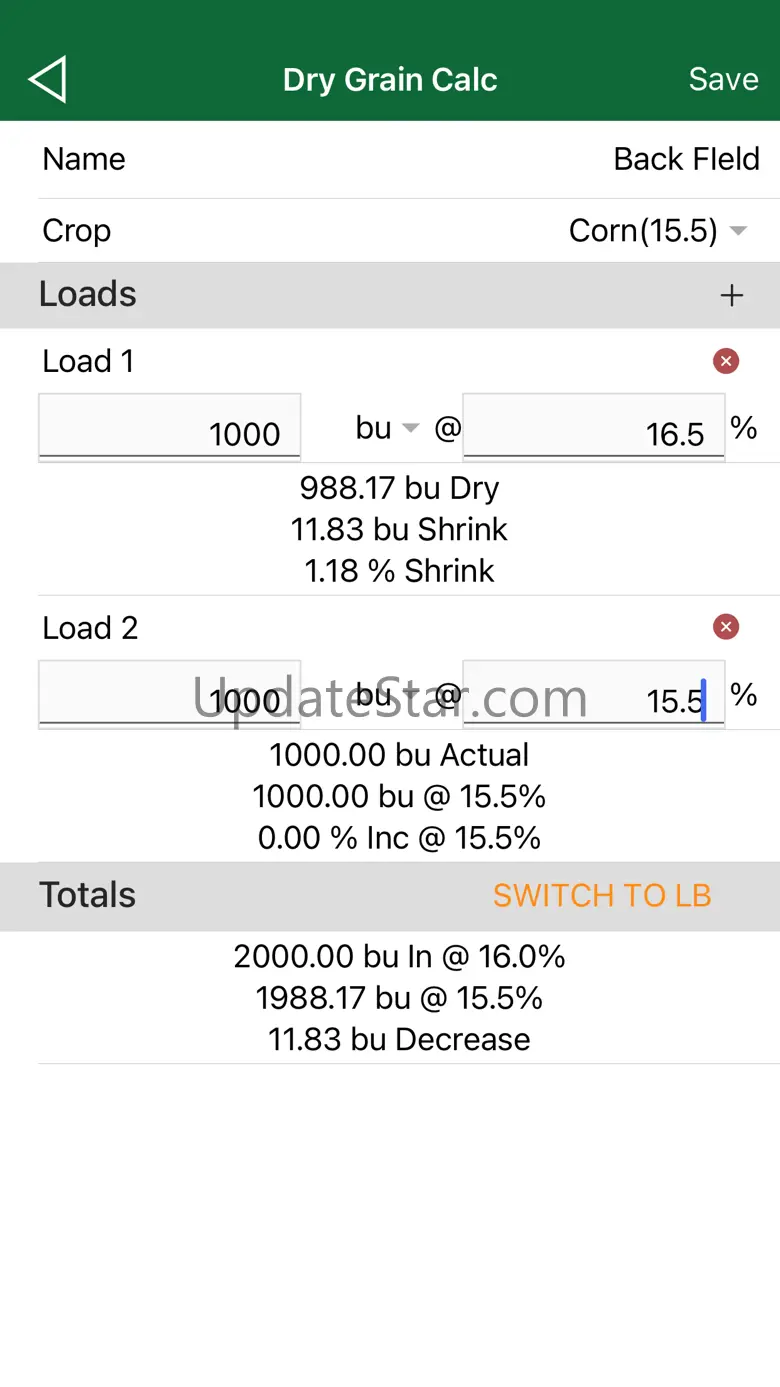Tap Load 1 result 988.17 bu Dry
Viewport: 780px width, 1387px height.
[399, 488]
